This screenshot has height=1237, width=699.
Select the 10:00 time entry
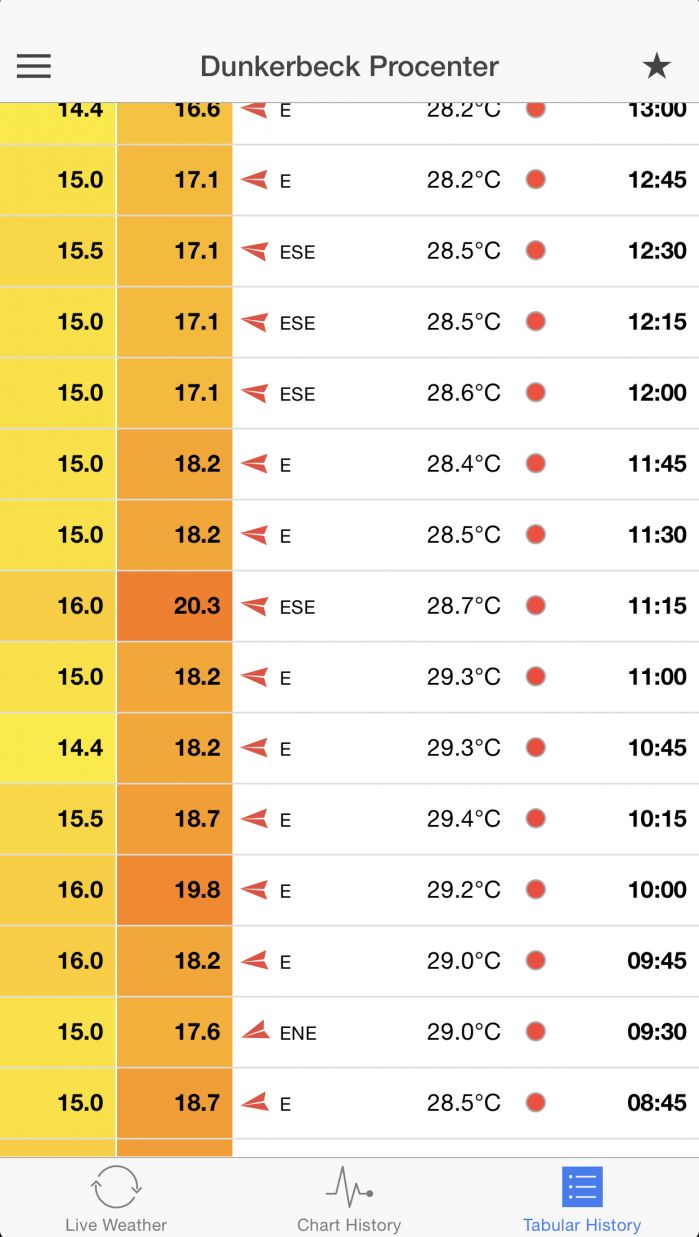pos(657,890)
